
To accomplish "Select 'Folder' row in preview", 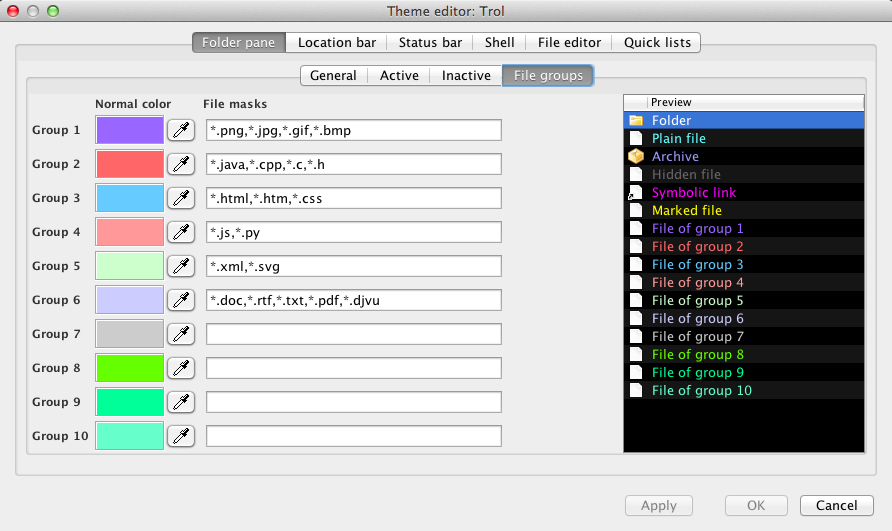I will pyautogui.click(x=744, y=120).
